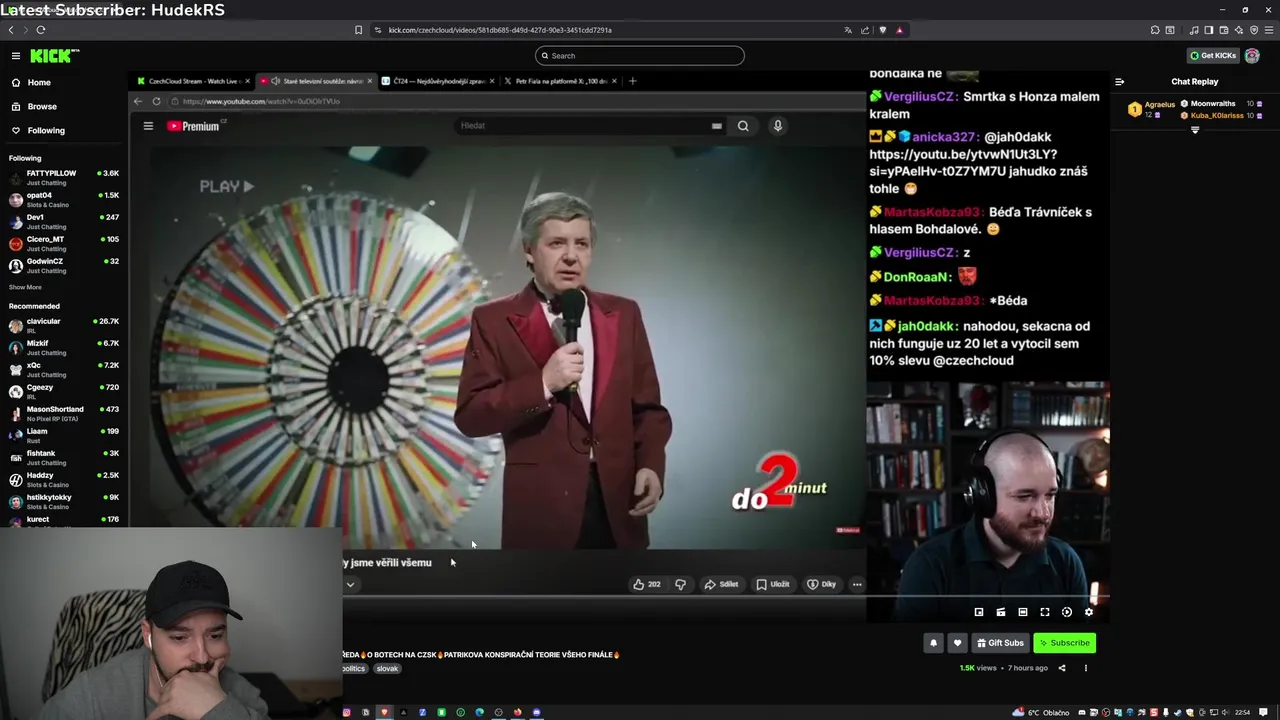This screenshot has width=1280, height=720.
Task: Toggle notification bell for channel
Action: (934, 643)
